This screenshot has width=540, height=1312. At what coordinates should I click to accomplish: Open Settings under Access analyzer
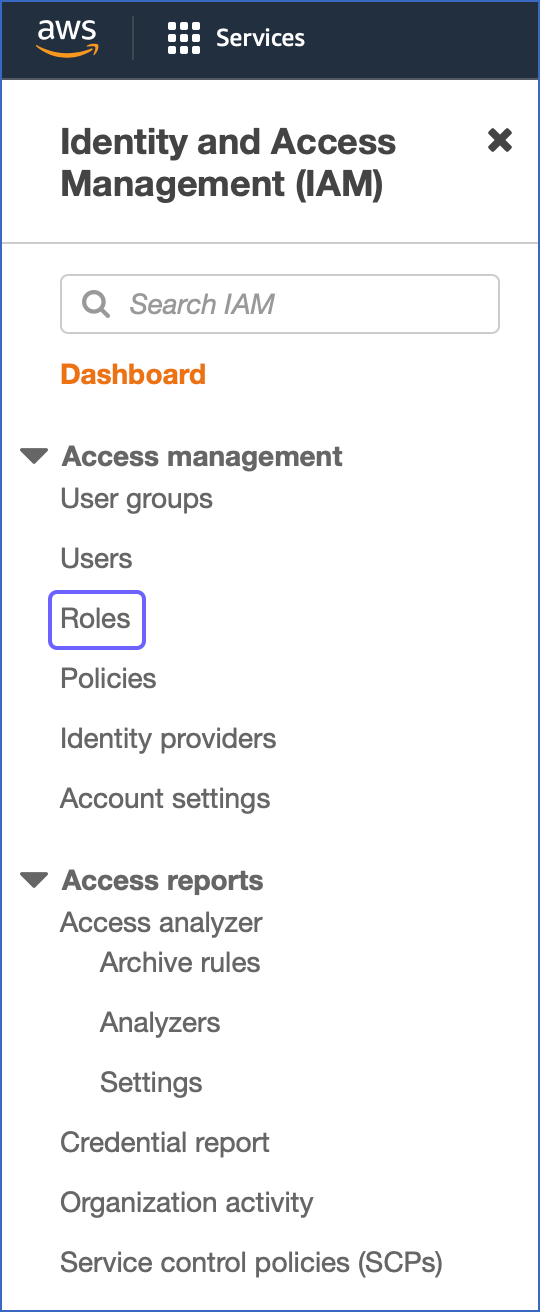pyautogui.click(x=152, y=1082)
